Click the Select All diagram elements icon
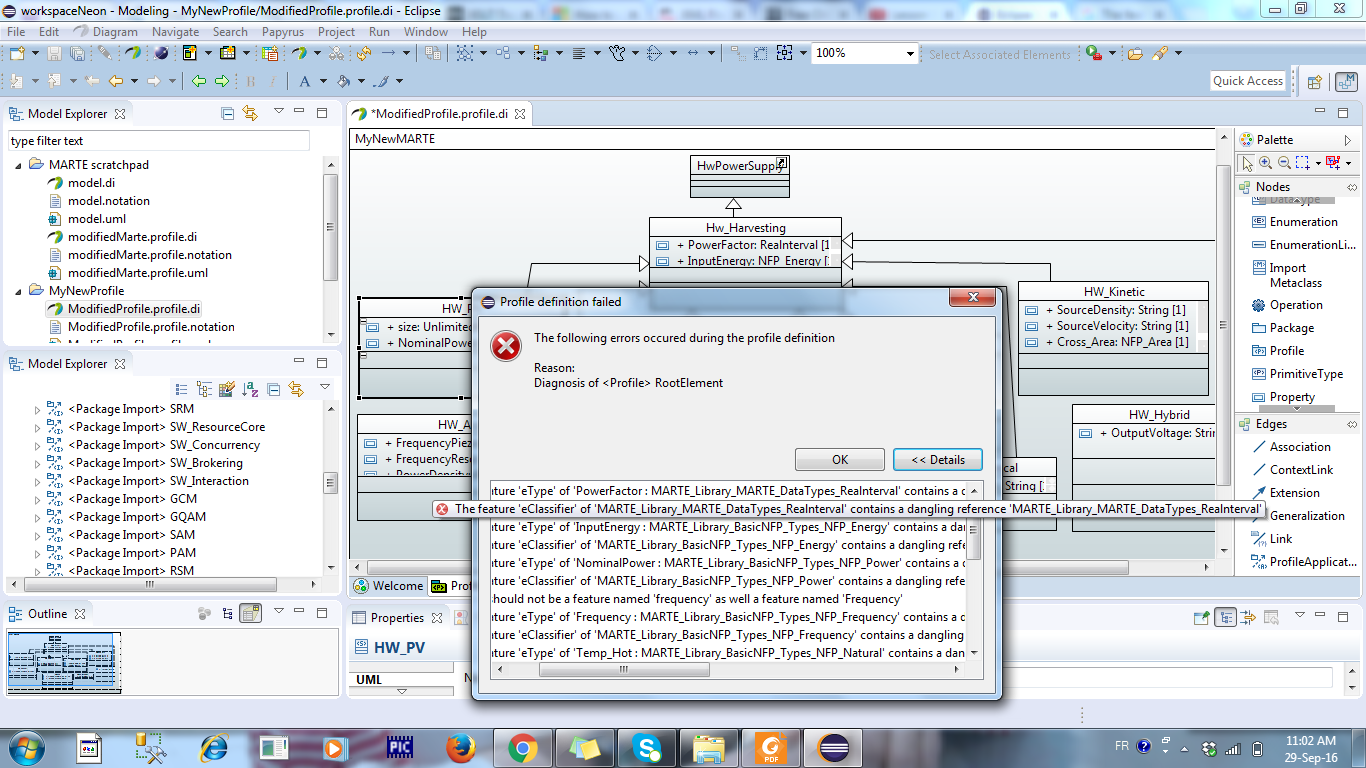The width and height of the screenshot is (1366, 768). click(464, 54)
